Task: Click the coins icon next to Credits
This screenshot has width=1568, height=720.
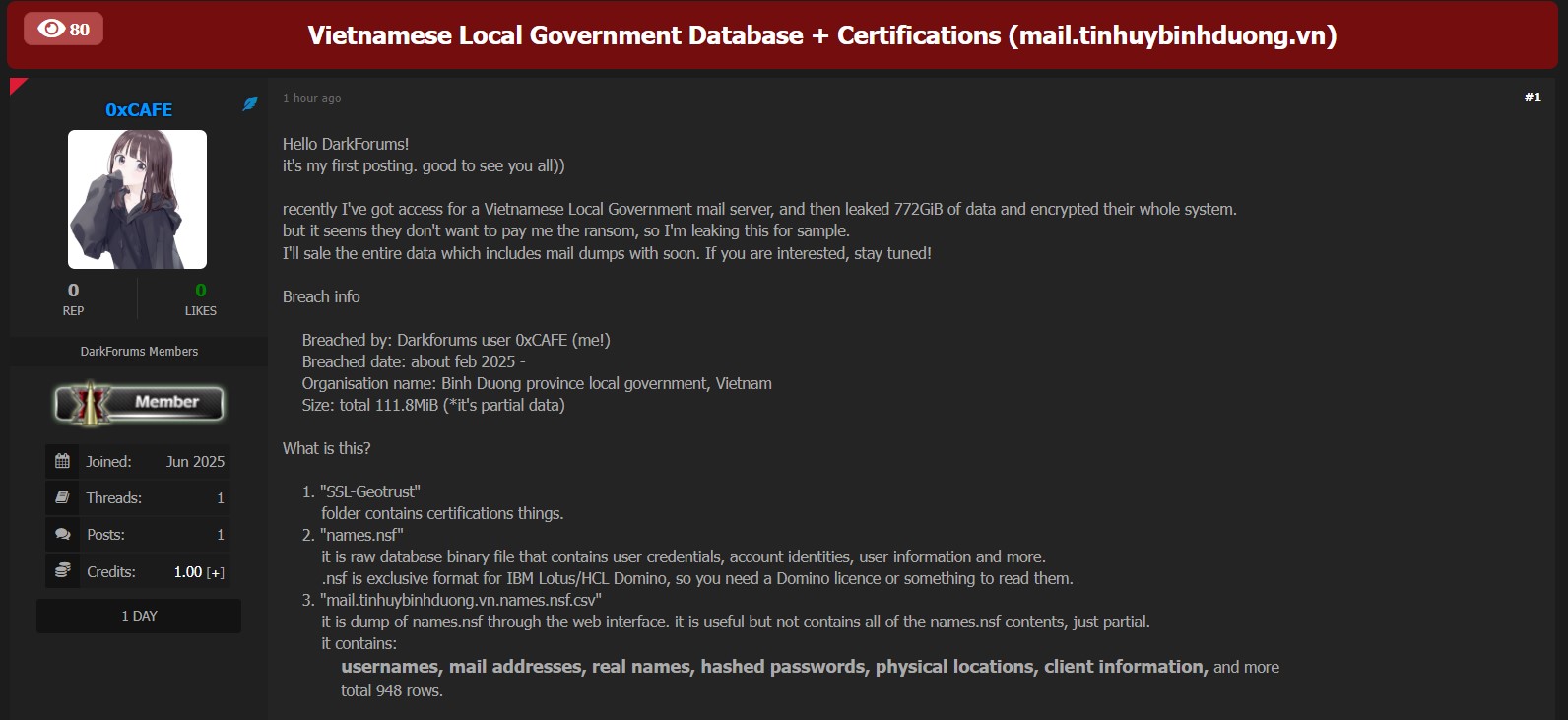Action: coord(62,570)
